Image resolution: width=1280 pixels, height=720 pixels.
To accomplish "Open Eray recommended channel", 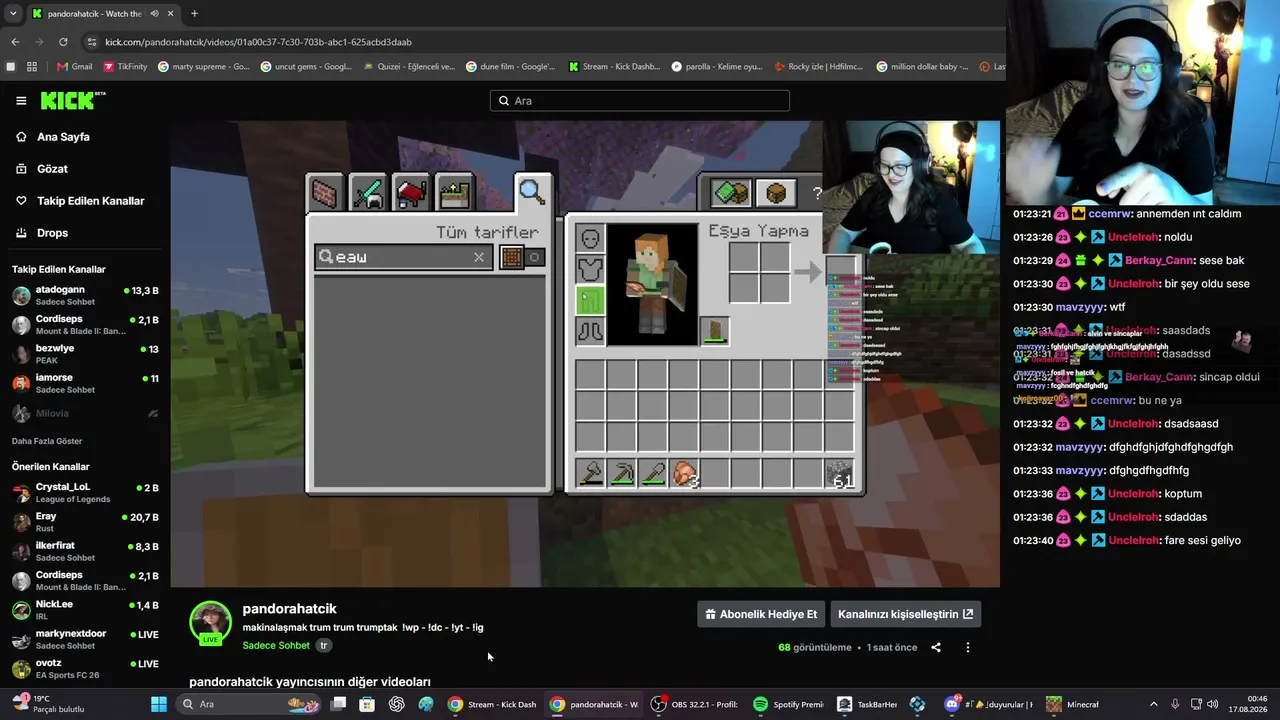I will pyautogui.click(x=85, y=522).
